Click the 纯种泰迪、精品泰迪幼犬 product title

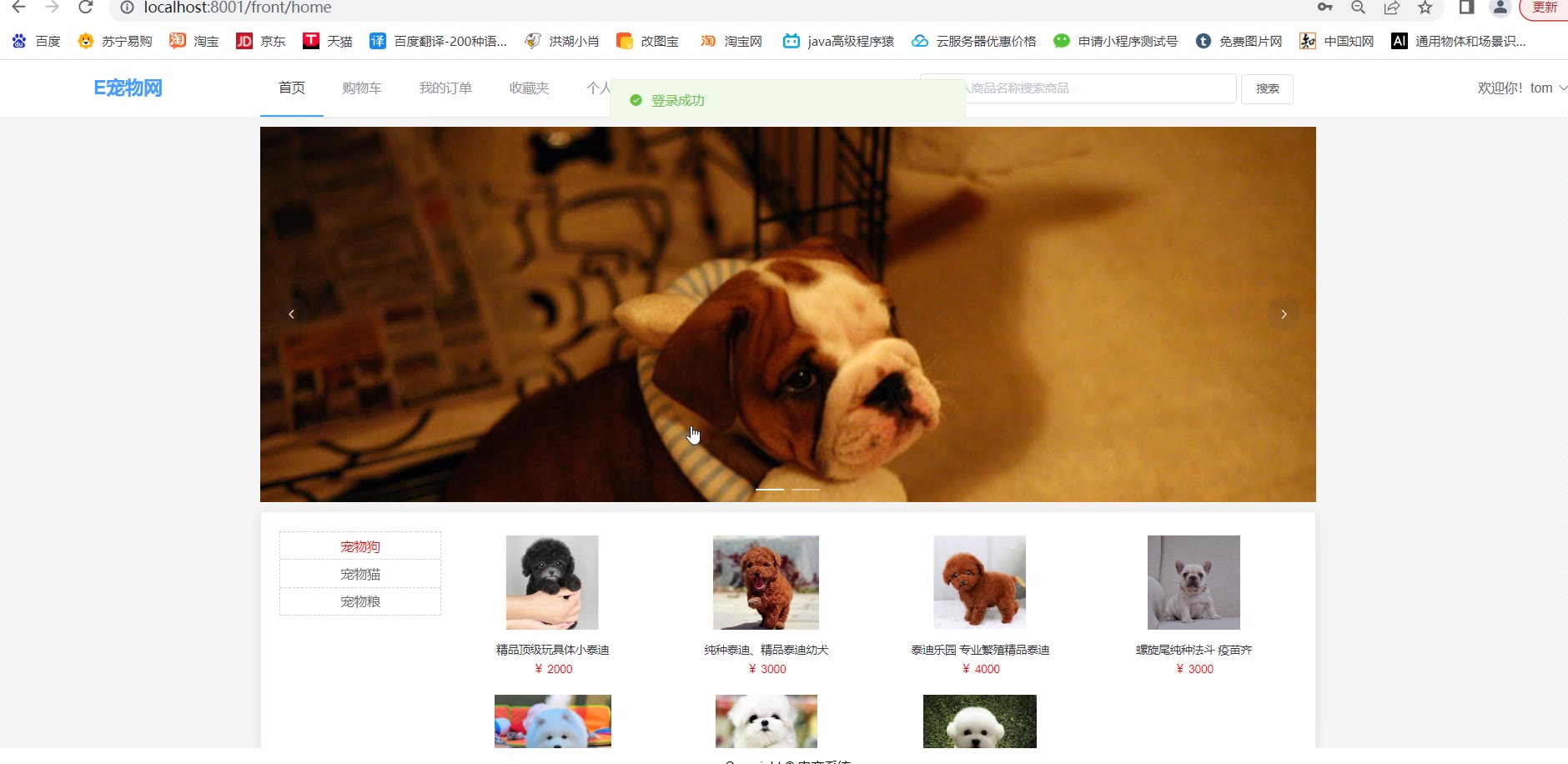pyautogui.click(x=766, y=650)
